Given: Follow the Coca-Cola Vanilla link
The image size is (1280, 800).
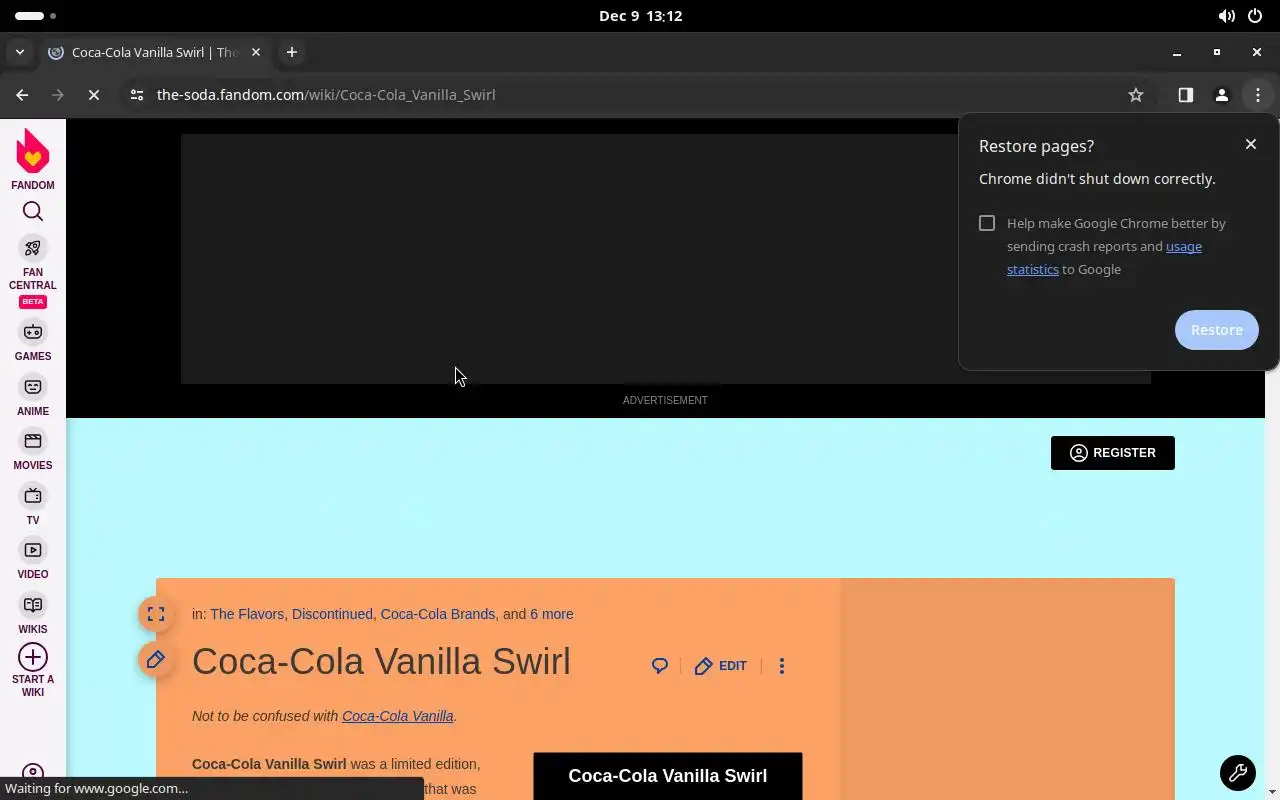Looking at the screenshot, I should click(398, 716).
